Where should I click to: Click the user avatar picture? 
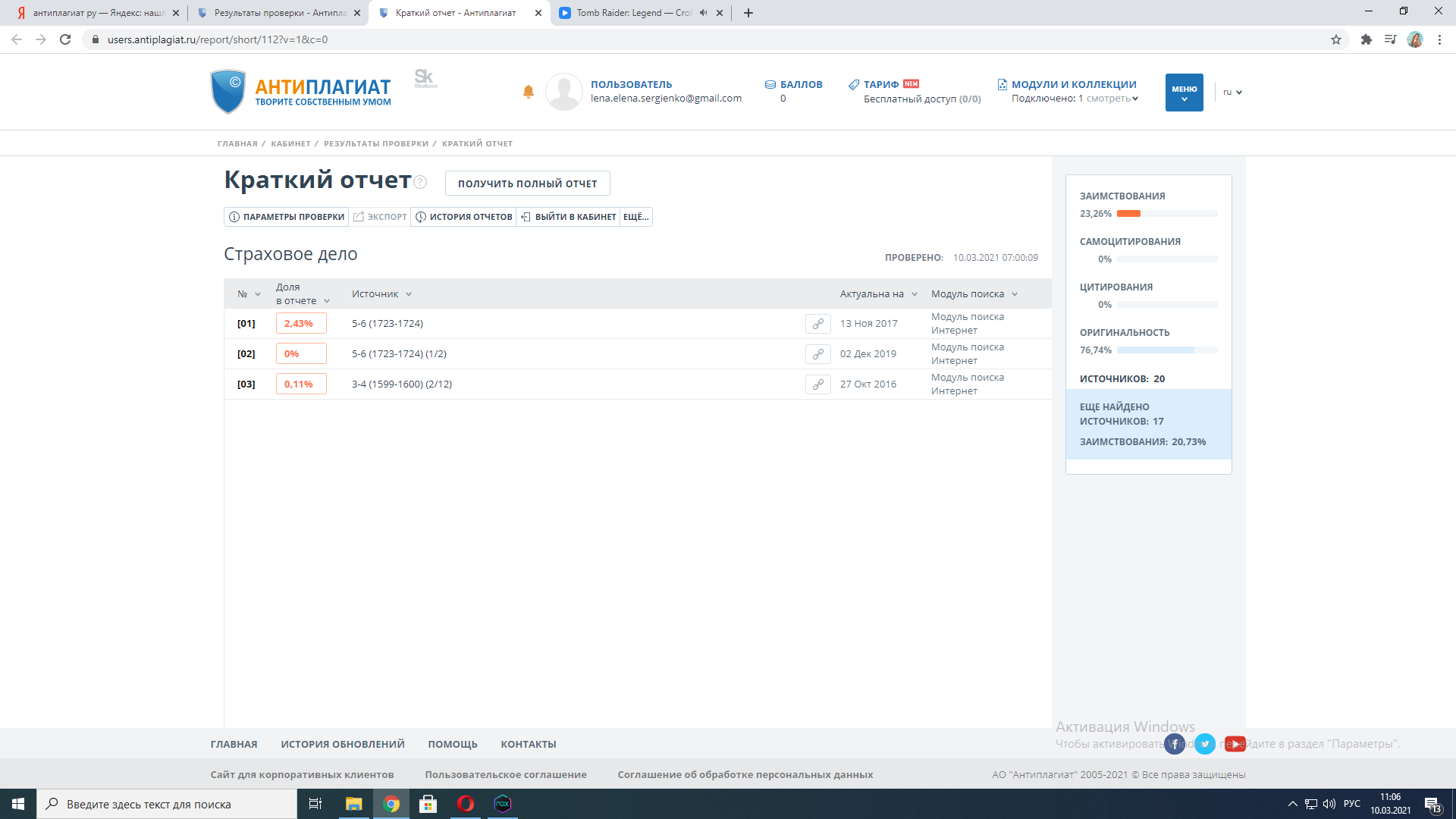(x=563, y=92)
